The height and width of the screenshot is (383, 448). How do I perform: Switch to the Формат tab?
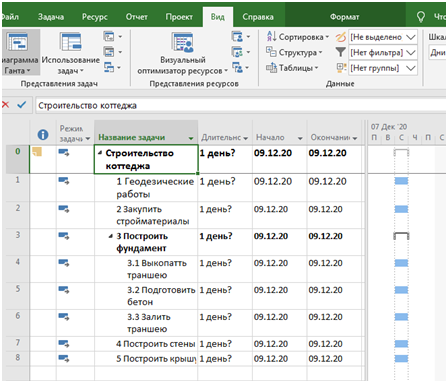pos(344,17)
